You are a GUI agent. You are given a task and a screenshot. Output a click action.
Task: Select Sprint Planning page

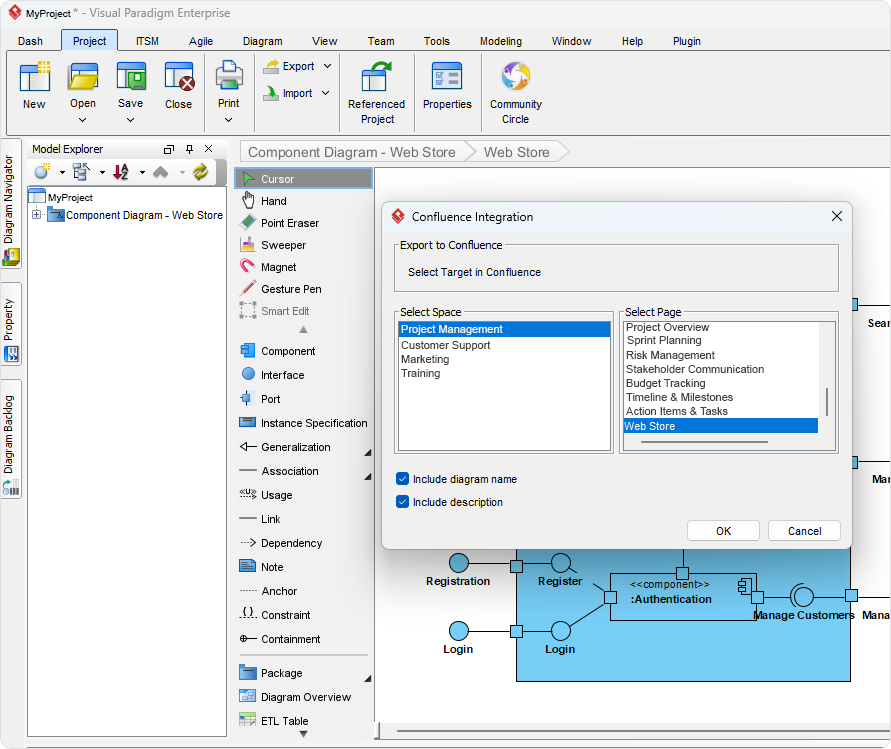point(664,340)
